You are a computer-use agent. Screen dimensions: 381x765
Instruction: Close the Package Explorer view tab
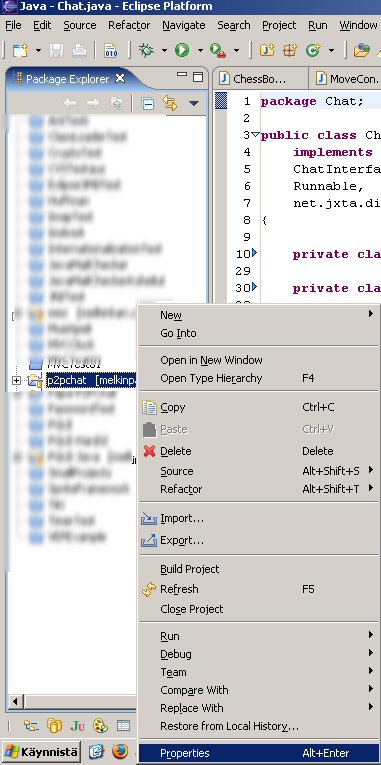120,78
